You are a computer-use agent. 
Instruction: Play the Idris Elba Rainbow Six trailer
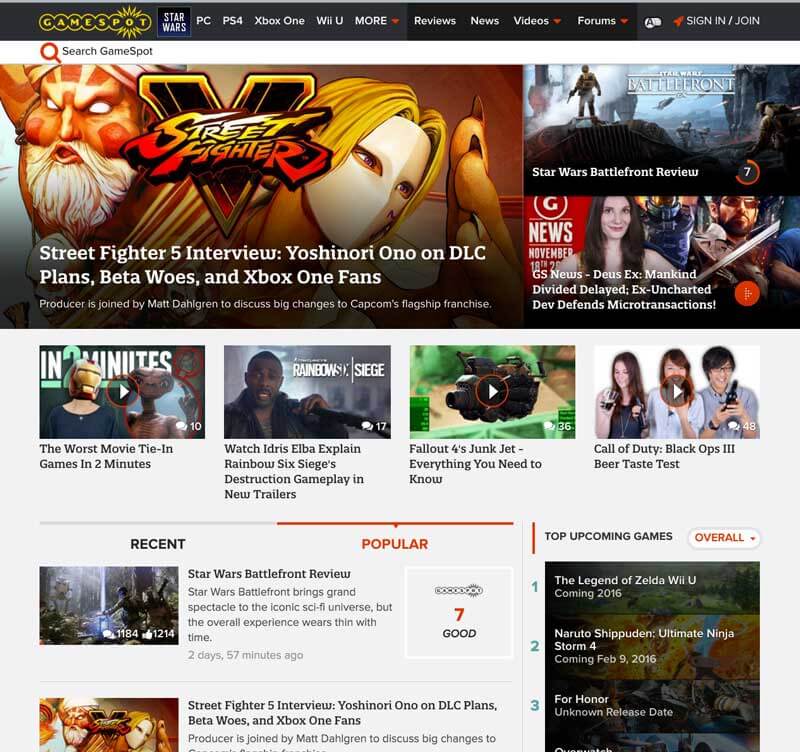pos(307,390)
